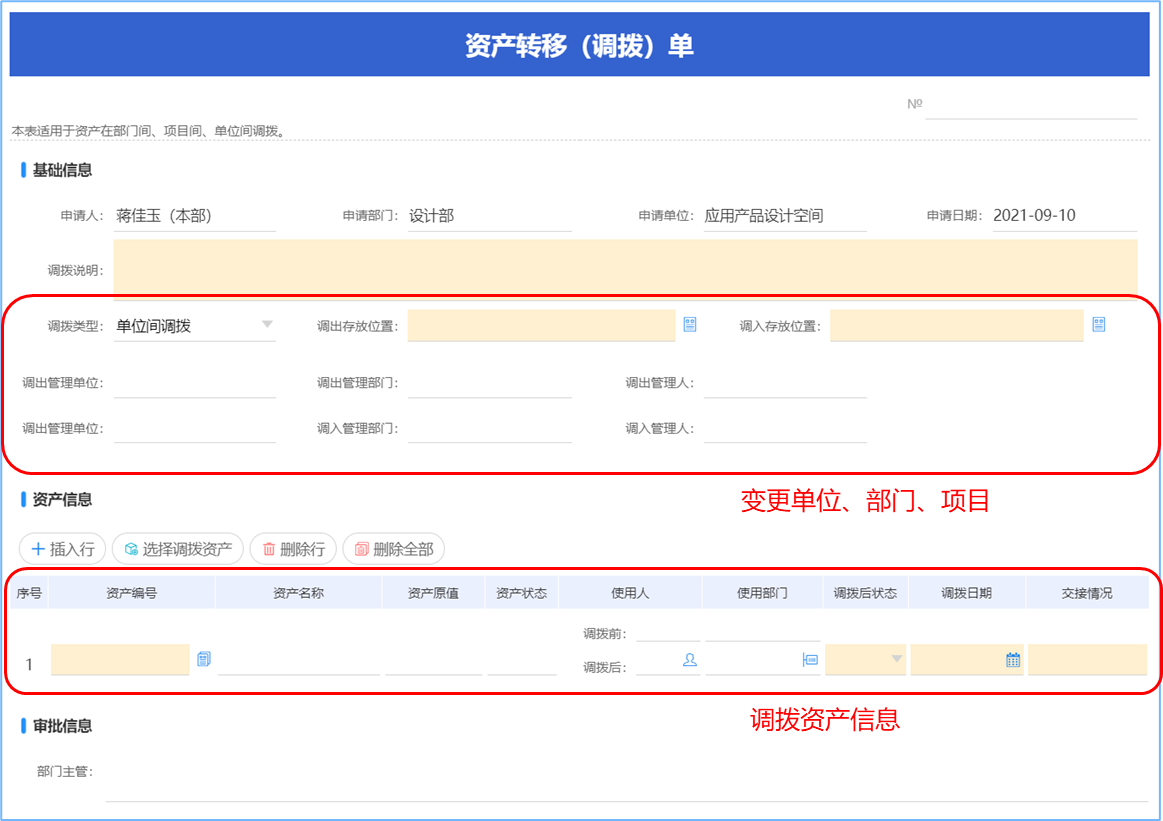Click person picker icon in 调拨后 使用人
This screenshot has width=1163, height=821.
pos(689,659)
